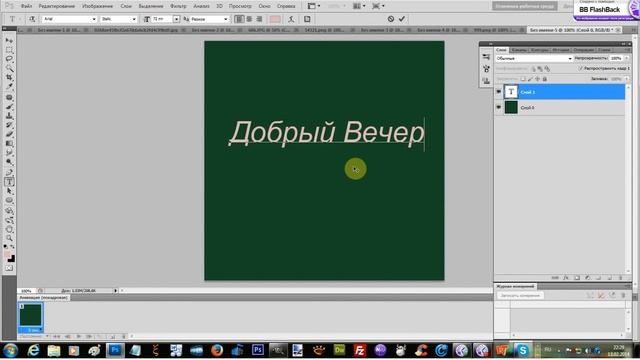Image resolution: width=640 pixels, height=360 pixels.
Task: Select the Rectangular Marquee tool
Action: click(9, 50)
